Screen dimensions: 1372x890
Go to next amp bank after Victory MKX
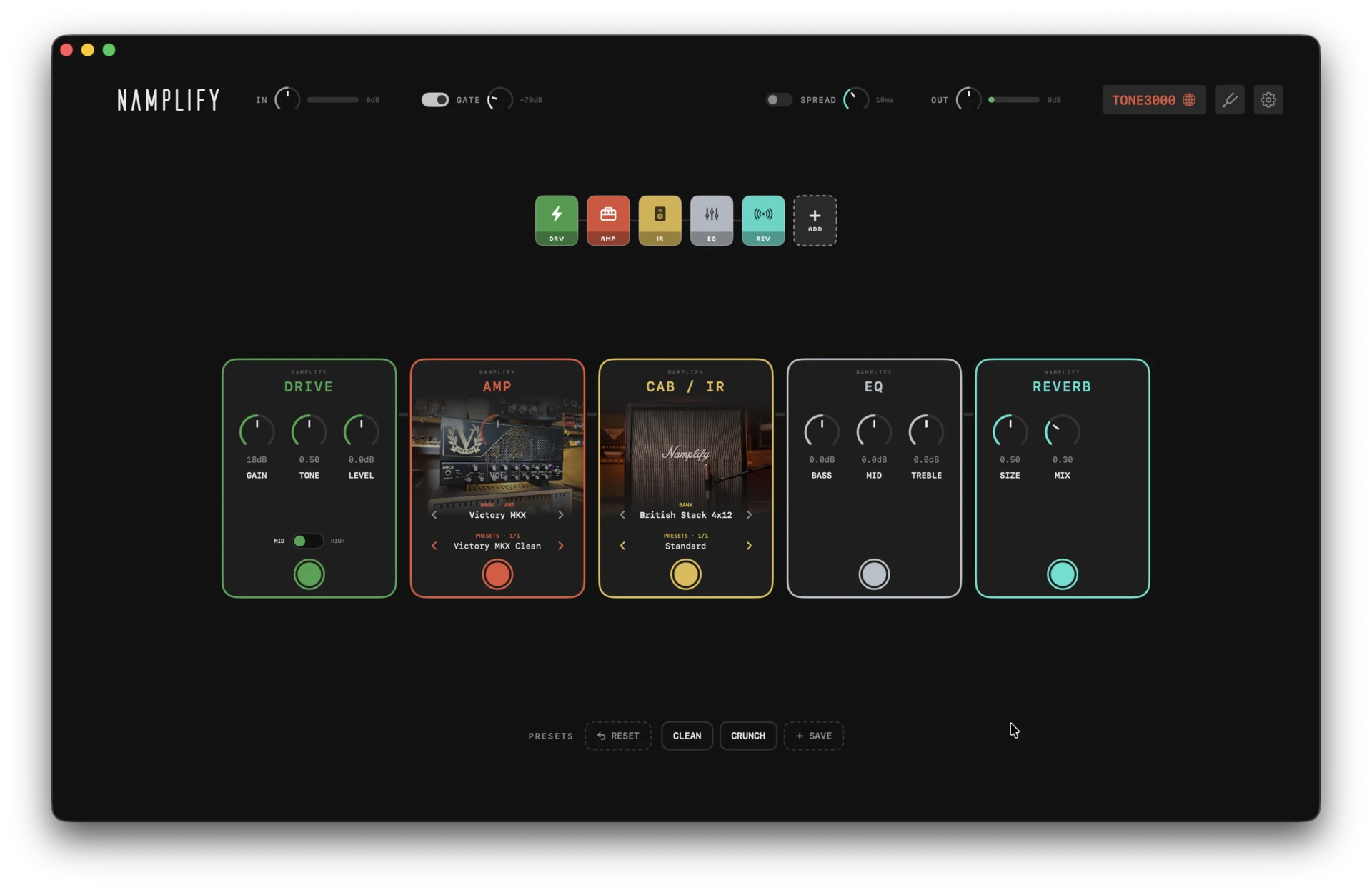[x=561, y=515]
